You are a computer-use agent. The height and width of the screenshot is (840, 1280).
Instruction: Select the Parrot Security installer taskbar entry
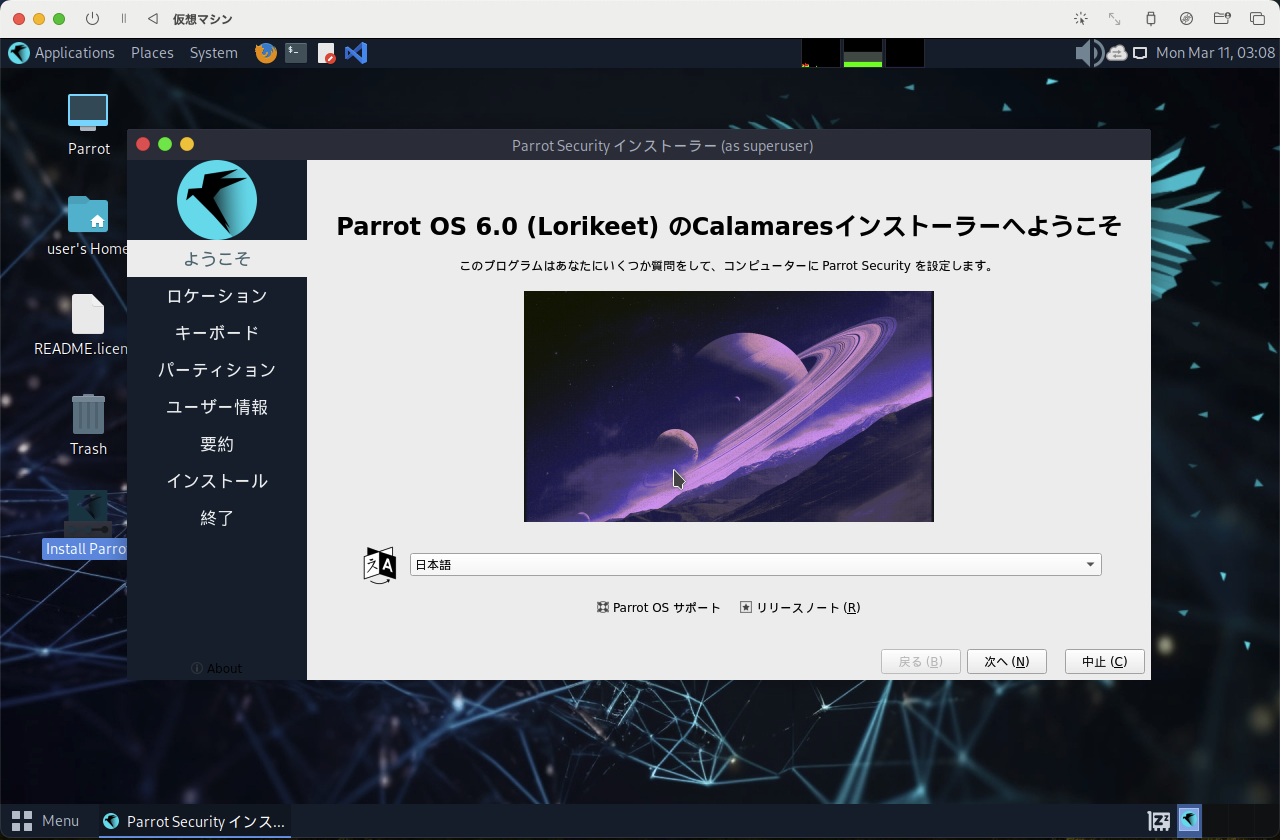[x=195, y=821]
